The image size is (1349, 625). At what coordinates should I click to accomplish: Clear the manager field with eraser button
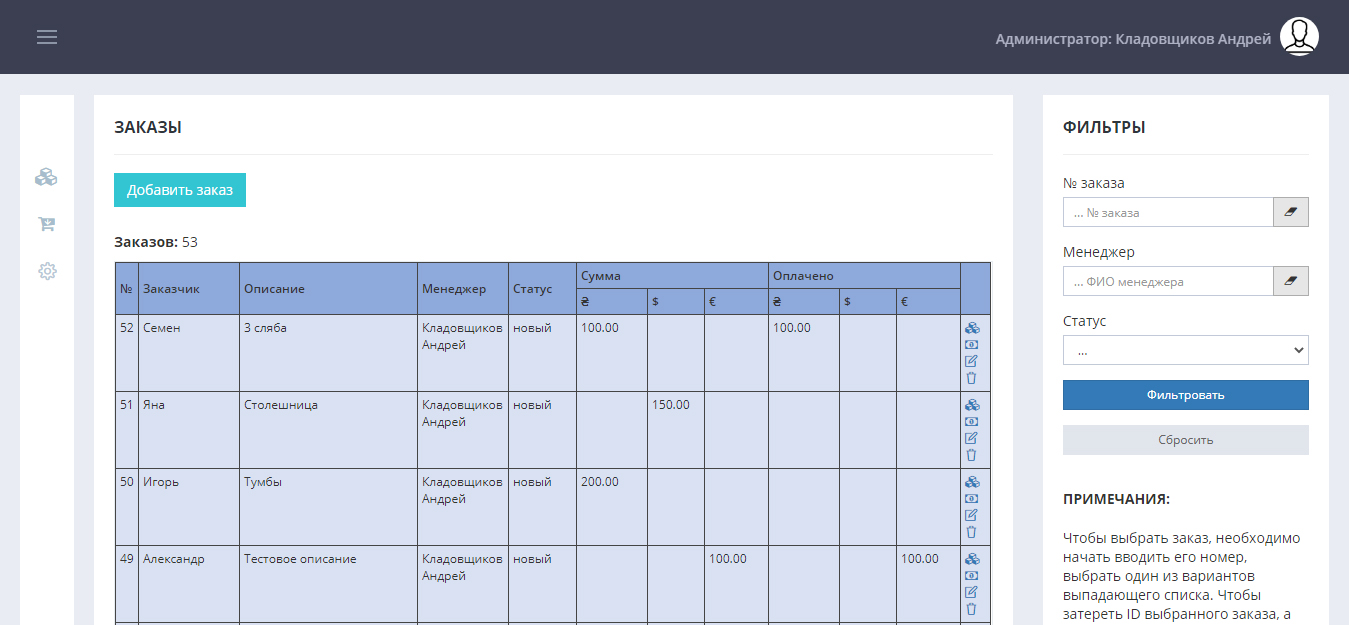tap(1290, 281)
